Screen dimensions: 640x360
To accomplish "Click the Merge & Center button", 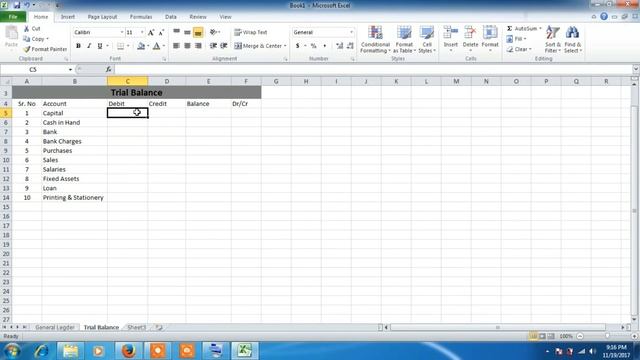I will [258, 46].
